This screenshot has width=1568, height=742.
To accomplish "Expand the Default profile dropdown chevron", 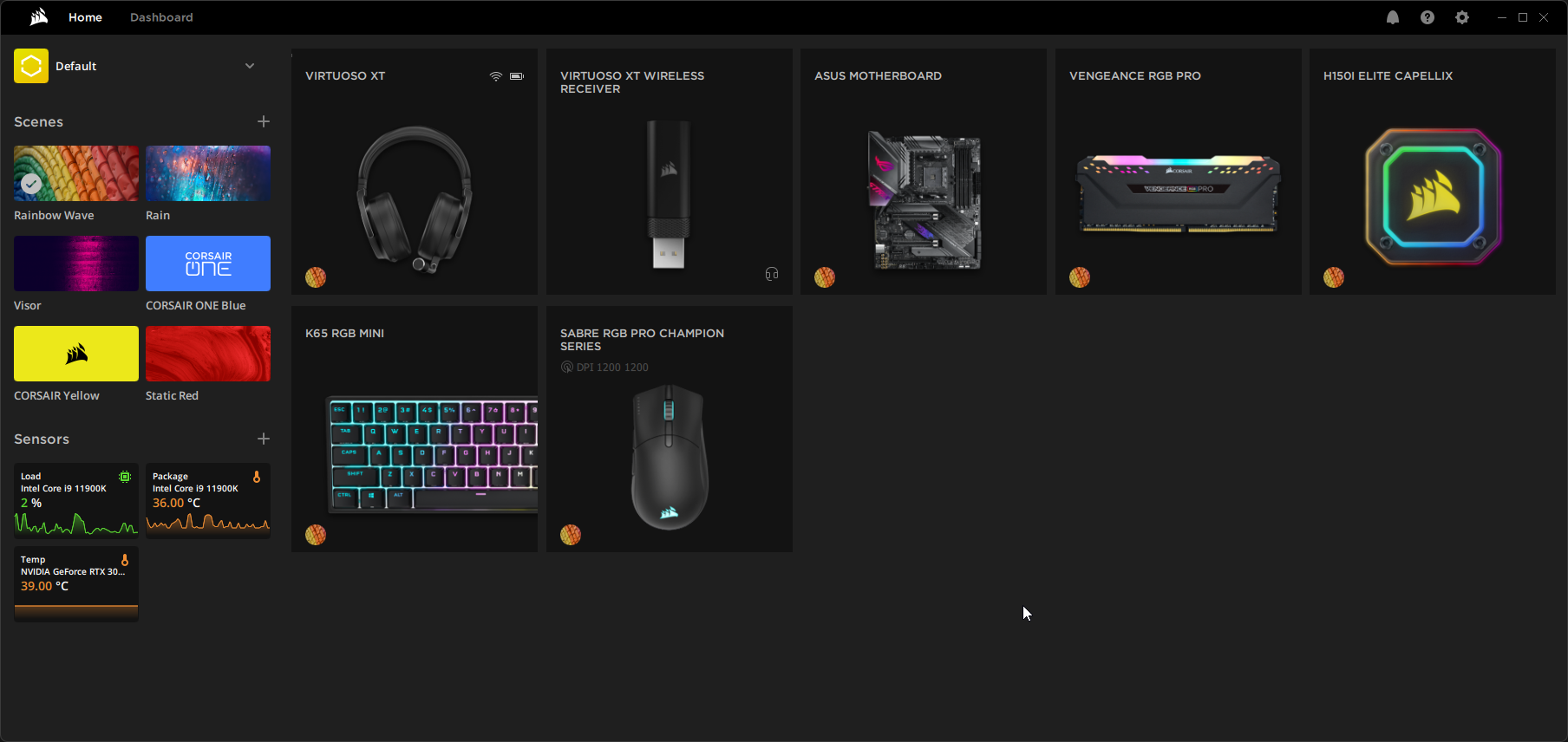I will click(250, 66).
